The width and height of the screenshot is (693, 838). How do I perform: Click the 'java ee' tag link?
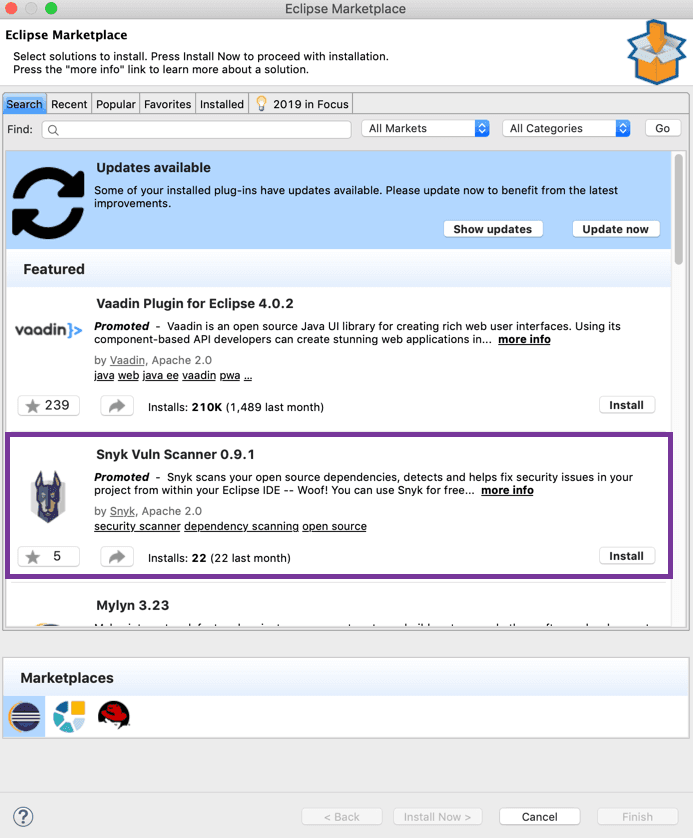click(x=160, y=375)
